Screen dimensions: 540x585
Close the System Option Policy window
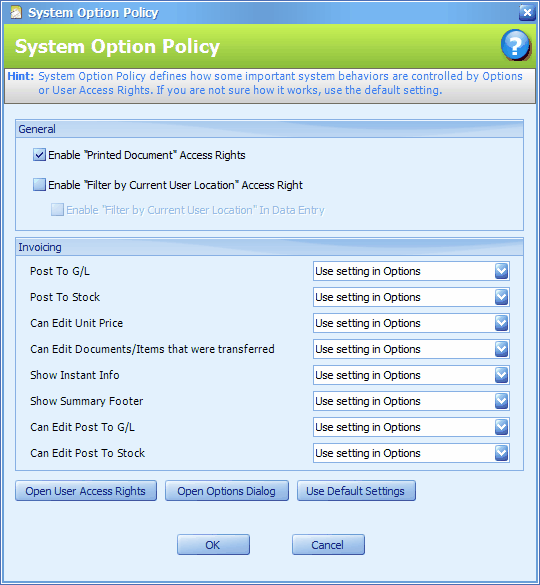pos(527,13)
